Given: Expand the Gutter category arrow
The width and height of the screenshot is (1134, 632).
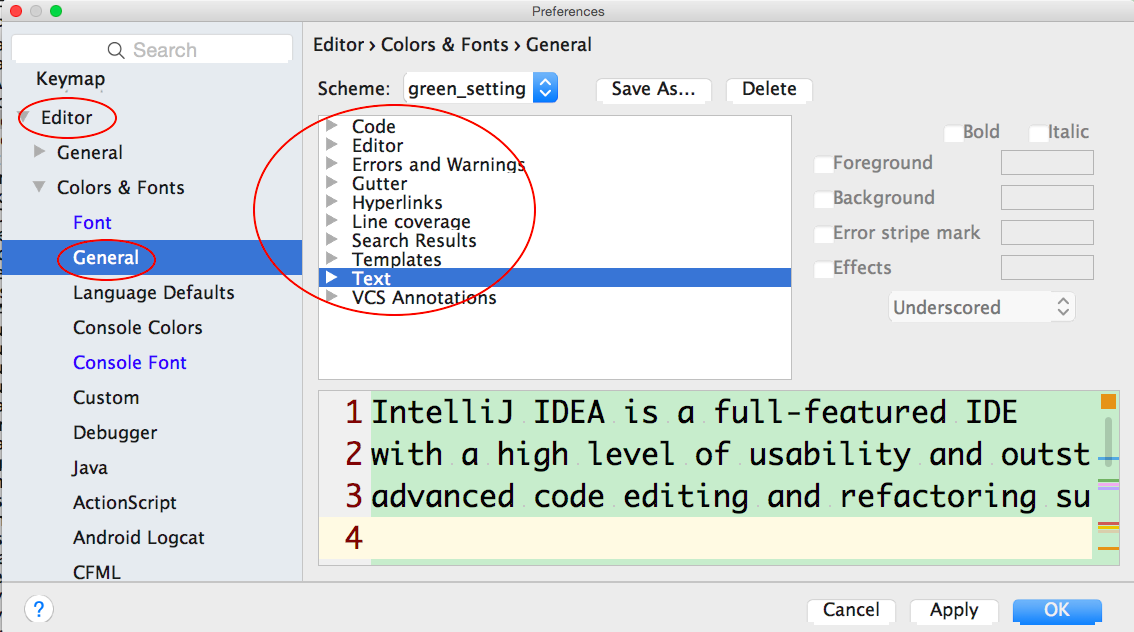Looking at the screenshot, I should [x=332, y=182].
